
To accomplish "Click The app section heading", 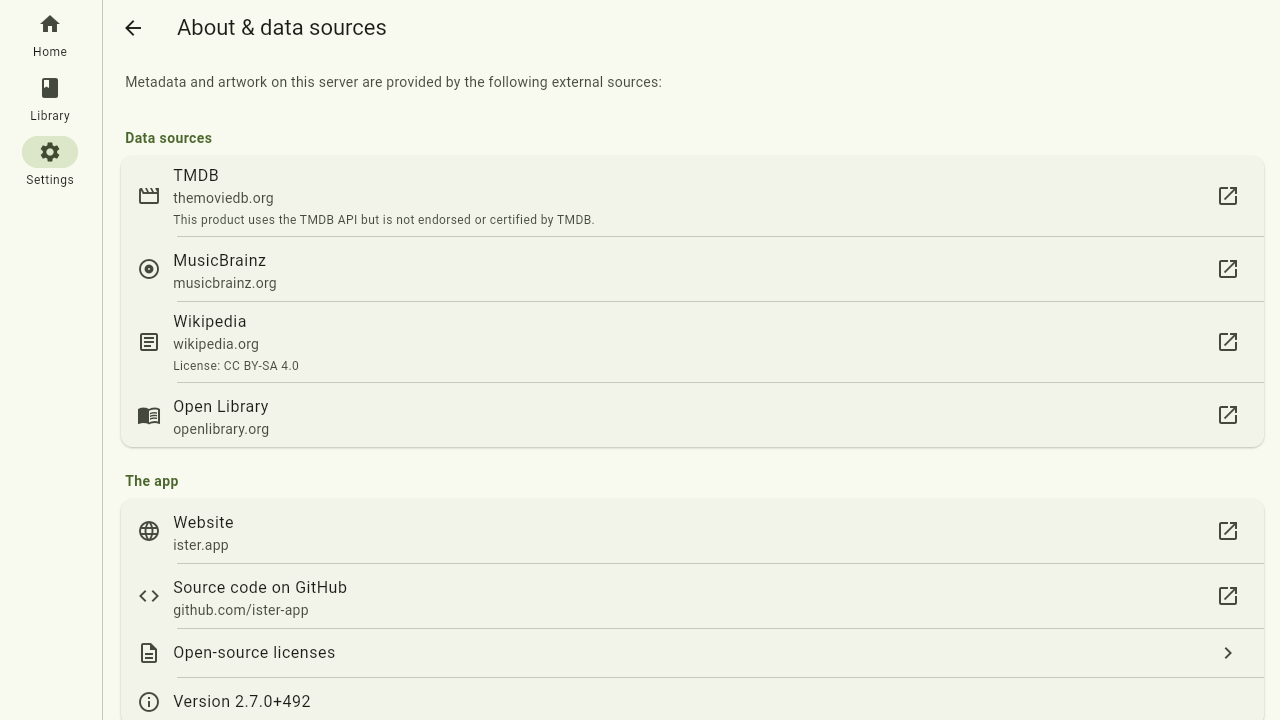I will [152, 481].
